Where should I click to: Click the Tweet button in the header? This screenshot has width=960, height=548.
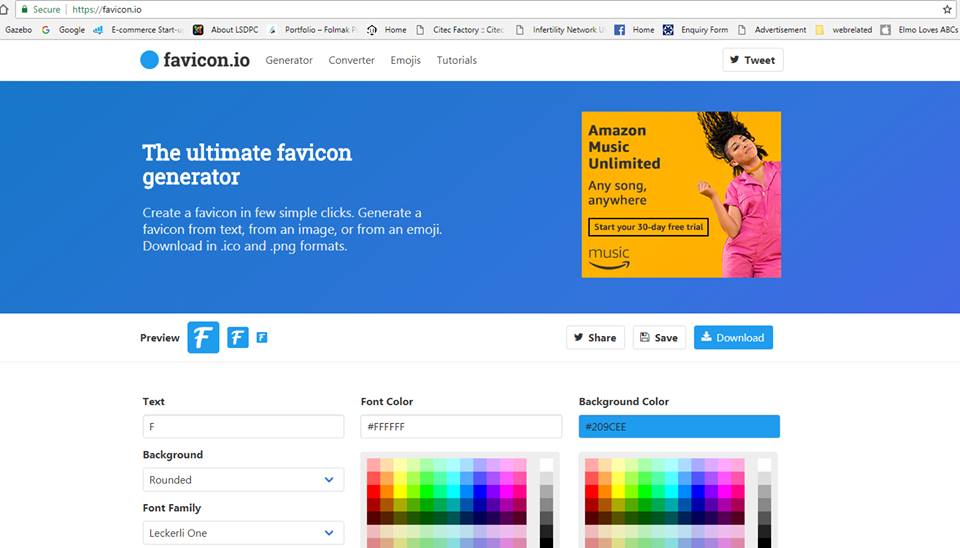pos(752,60)
